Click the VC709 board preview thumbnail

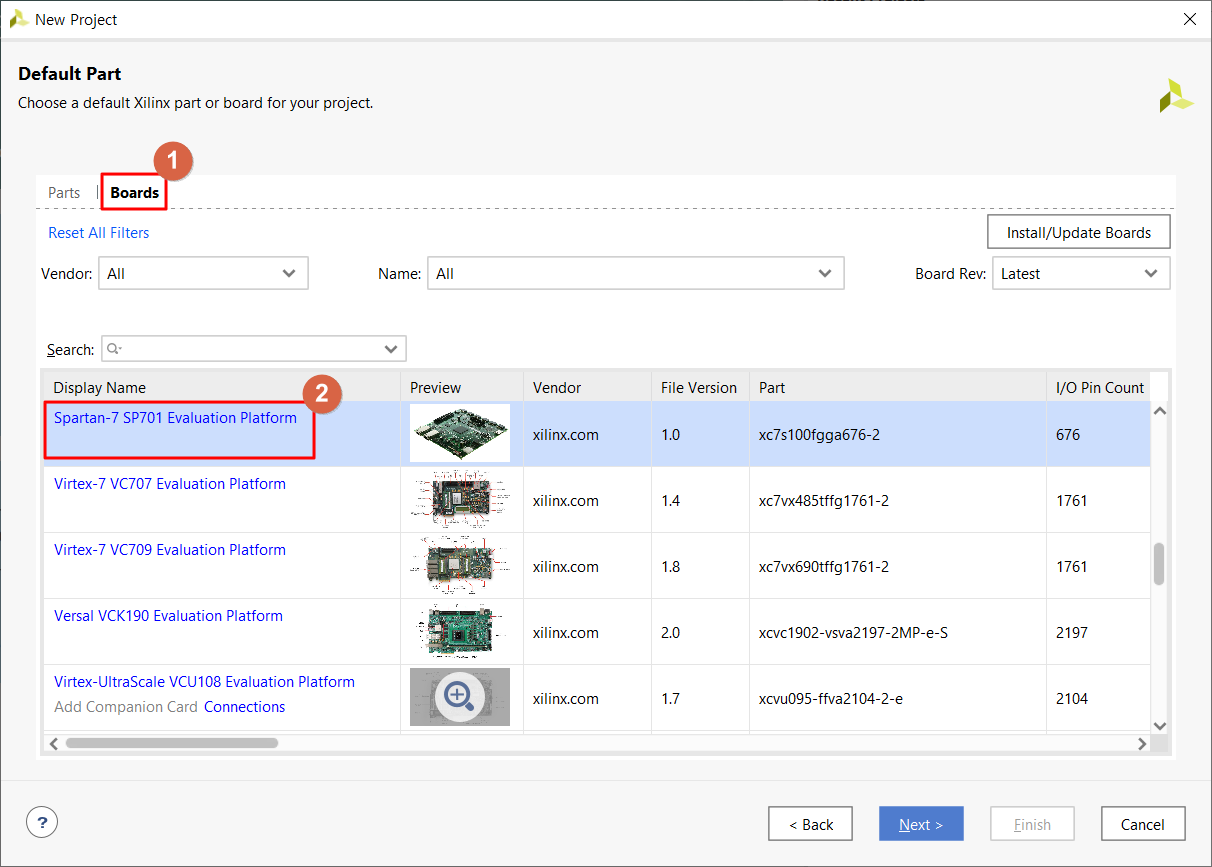[460, 565]
